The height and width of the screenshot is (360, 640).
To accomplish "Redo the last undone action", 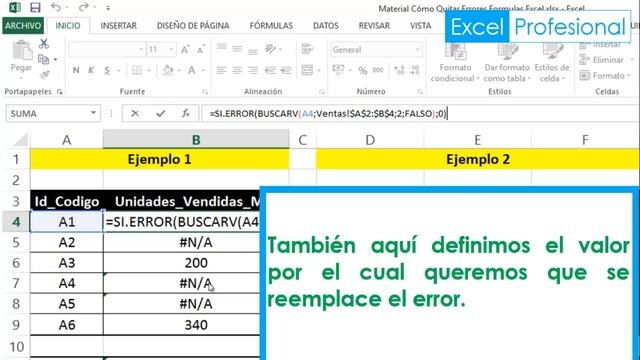I will point(84,7).
